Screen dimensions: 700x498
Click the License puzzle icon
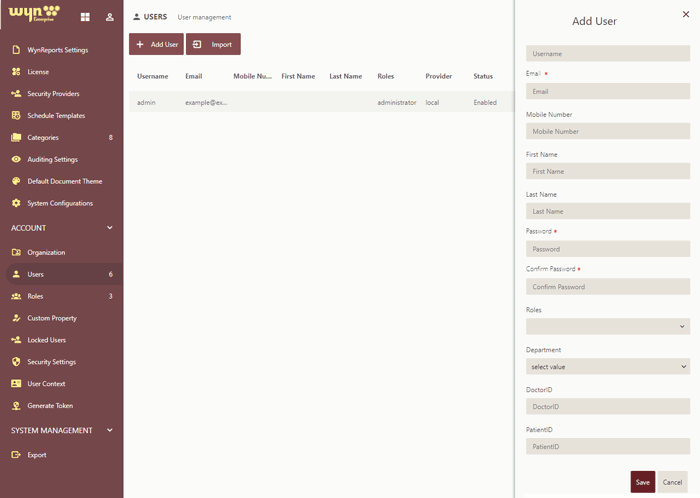(x=16, y=72)
